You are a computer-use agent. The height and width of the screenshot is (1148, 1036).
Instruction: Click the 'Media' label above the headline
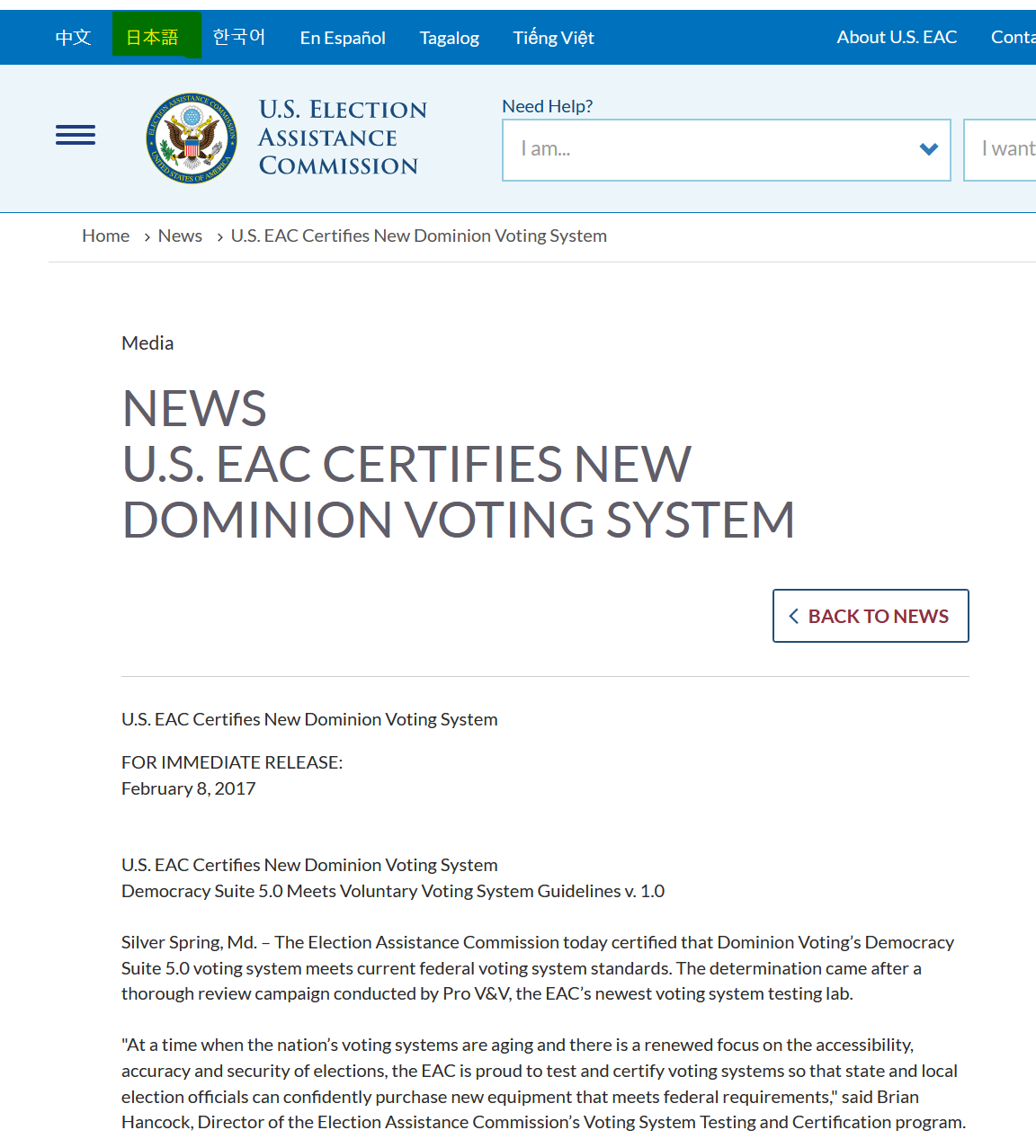tap(147, 343)
